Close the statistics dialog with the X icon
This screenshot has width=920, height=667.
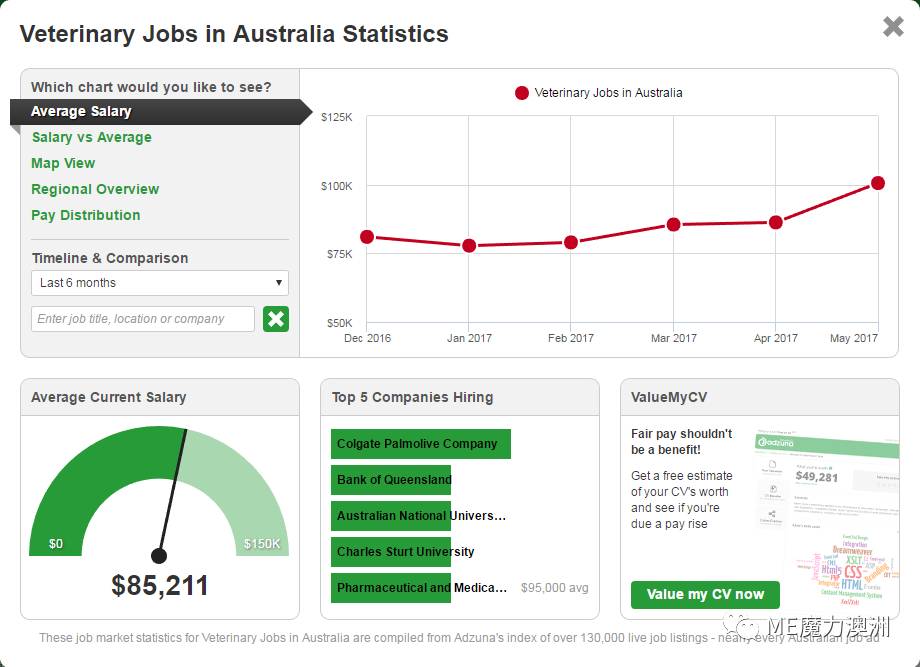coord(893,26)
